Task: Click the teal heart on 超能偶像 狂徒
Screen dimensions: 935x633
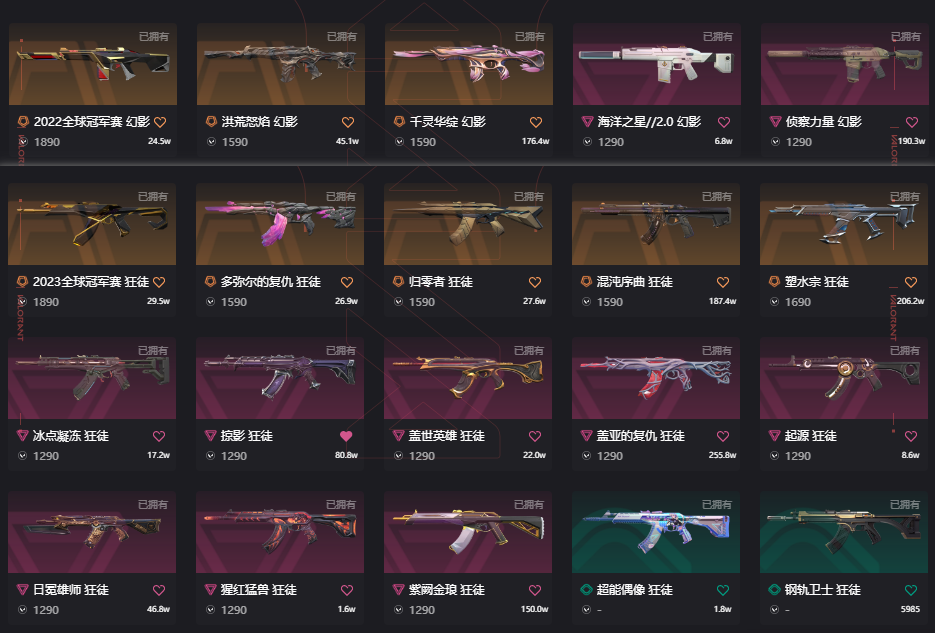Action: [723, 590]
